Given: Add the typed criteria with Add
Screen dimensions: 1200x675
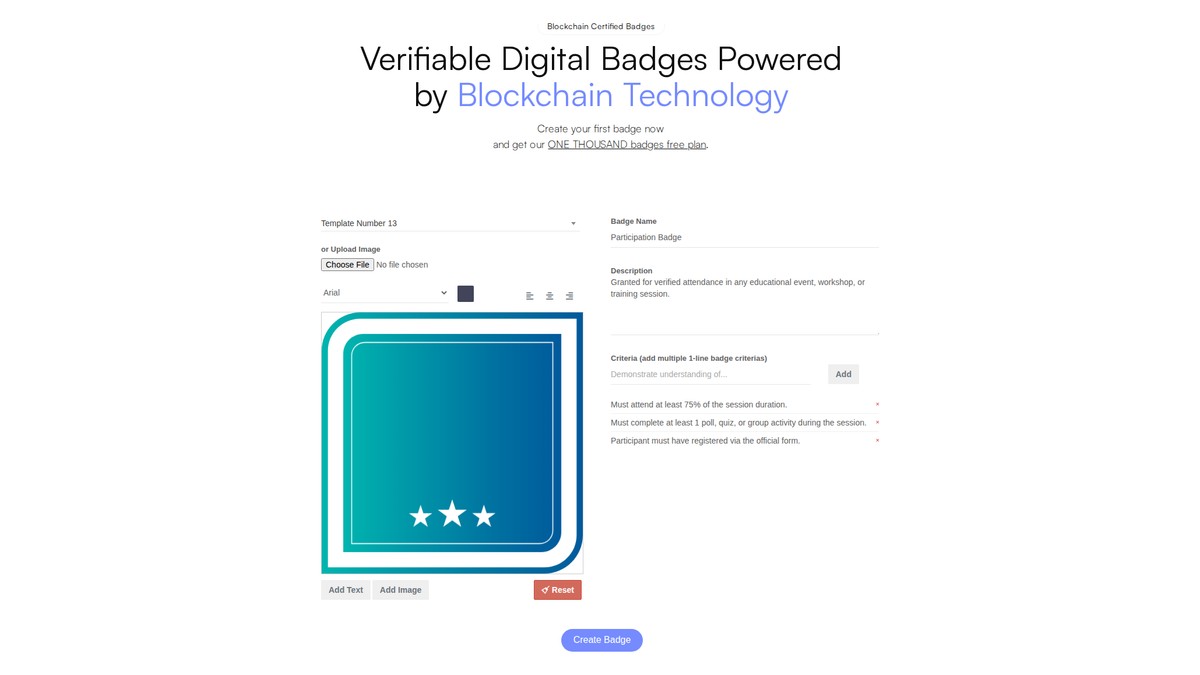Looking at the screenshot, I should click(843, 374).
